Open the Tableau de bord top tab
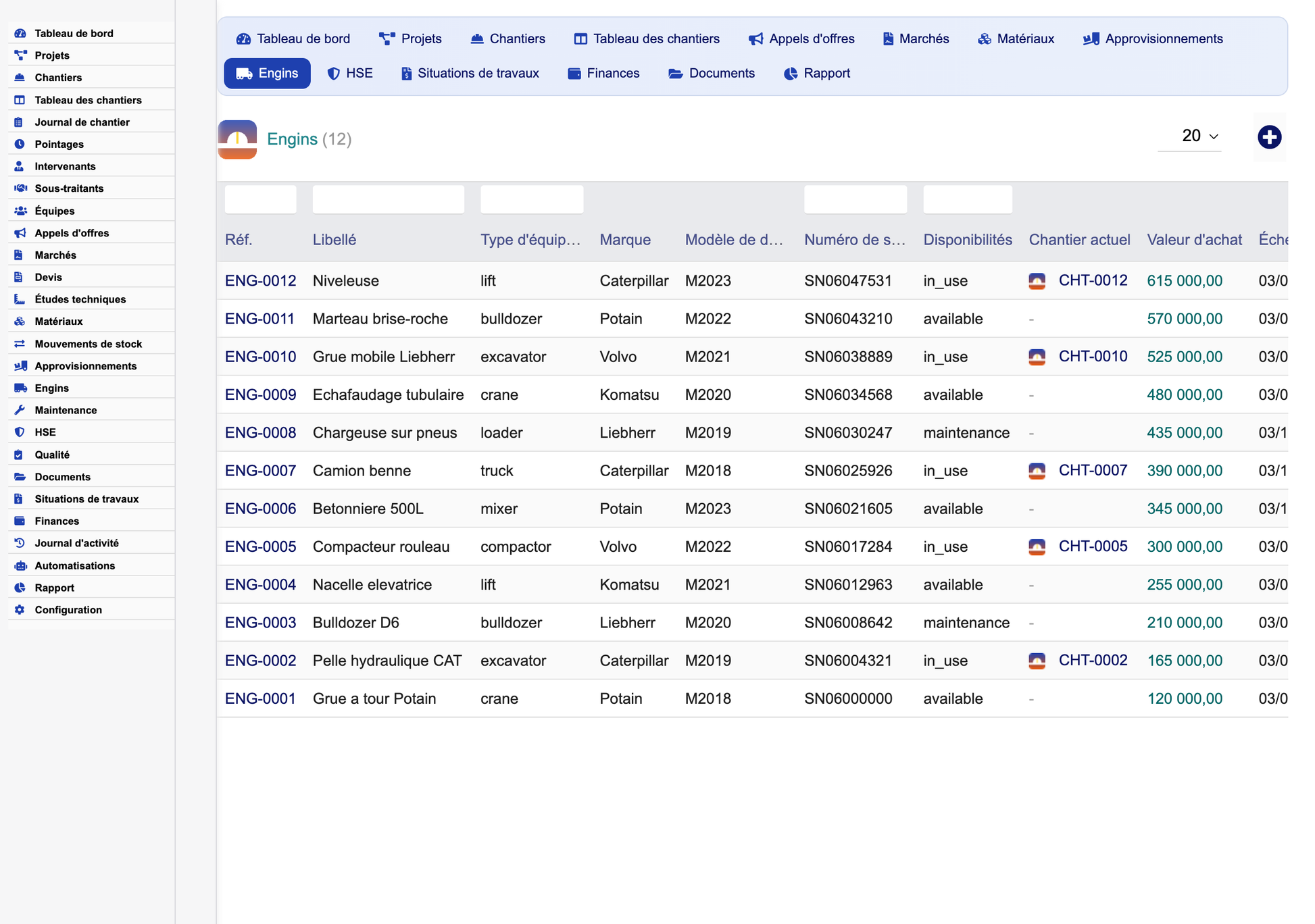The width and height of the screenshot is (1315, 924). (293, 38)
